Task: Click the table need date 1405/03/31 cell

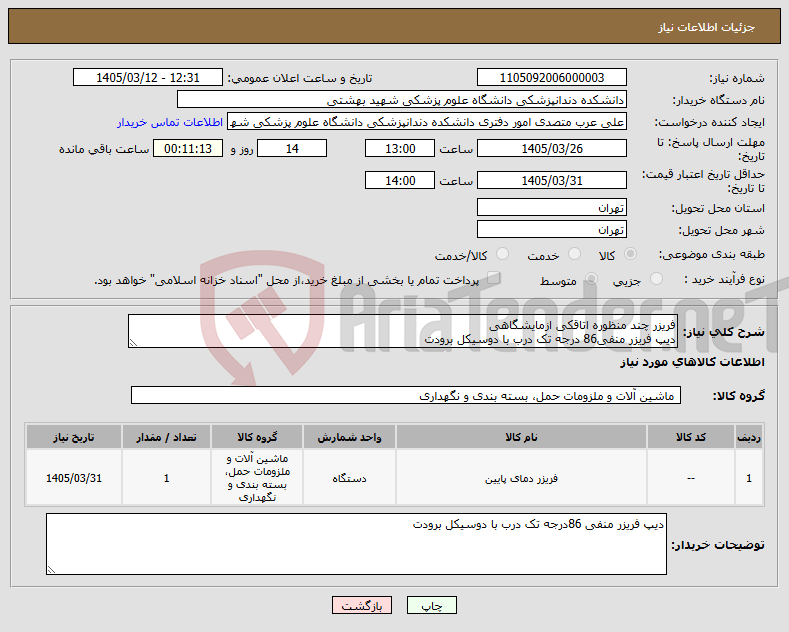Action: [74, 478]
